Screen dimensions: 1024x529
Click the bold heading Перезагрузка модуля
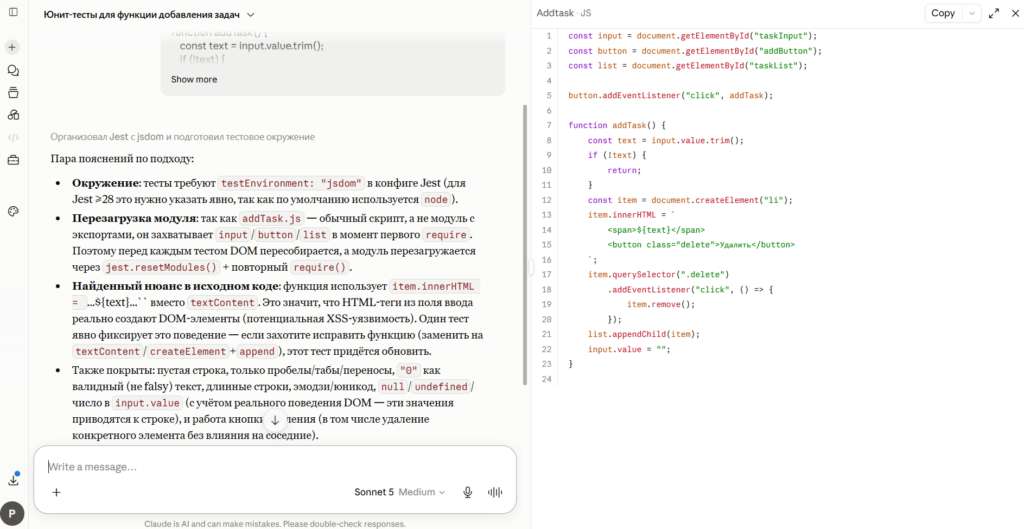[133, 217]
